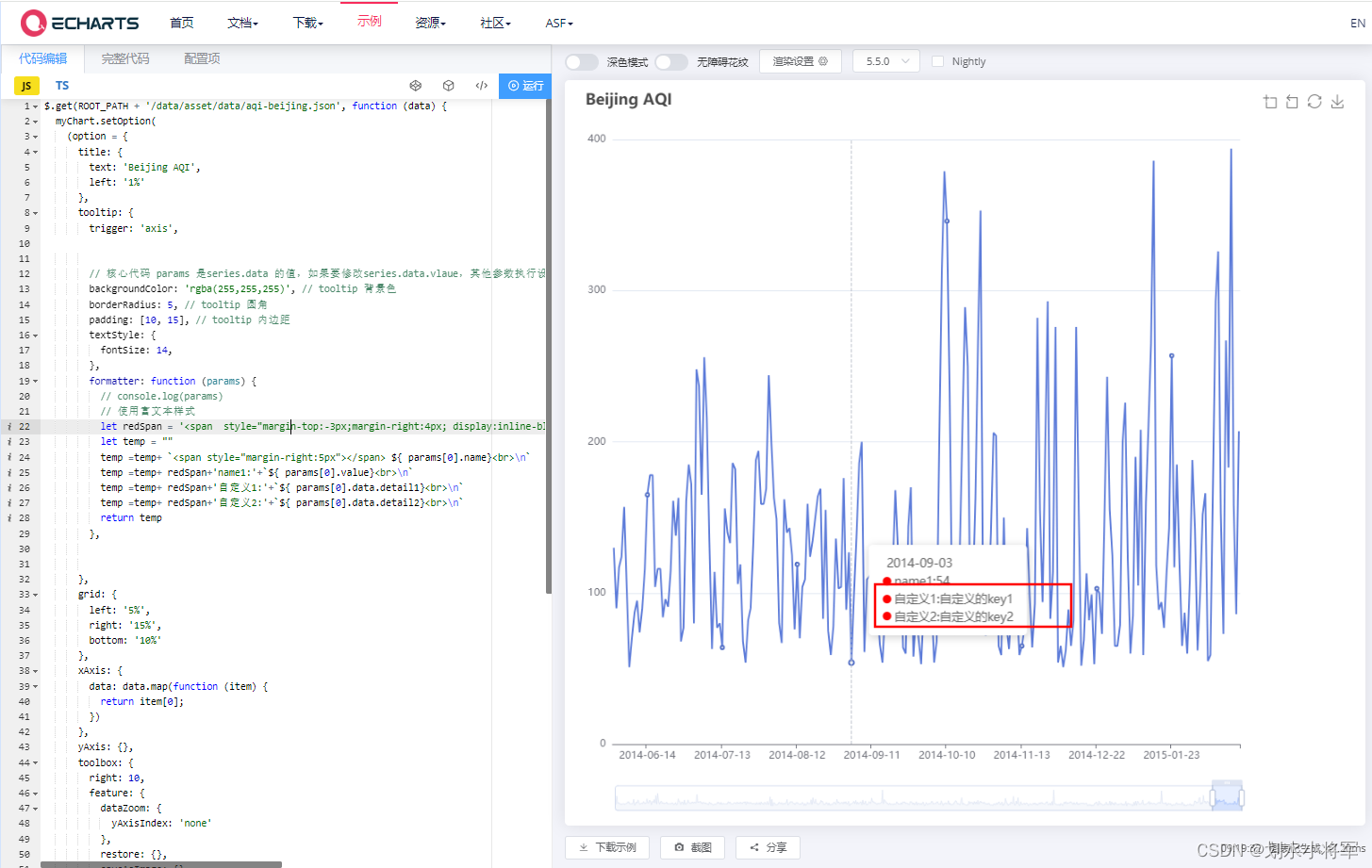Select 示例 in top navigation
The image size is (1372, 868).
370,22
